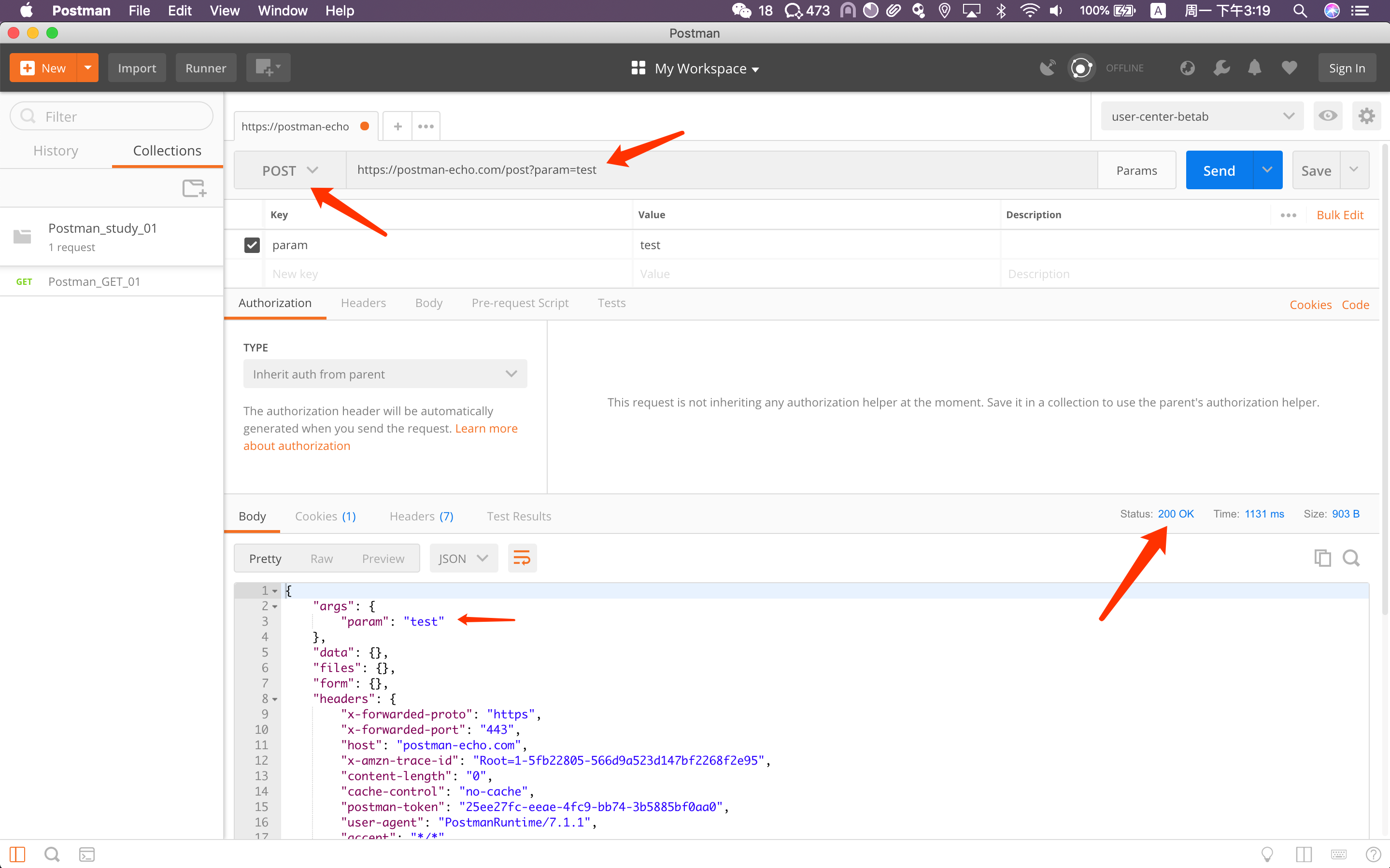Viewport: 1390px width, 868px height.
Task: Open the JSON format dropdown
Action: [463, 558]
